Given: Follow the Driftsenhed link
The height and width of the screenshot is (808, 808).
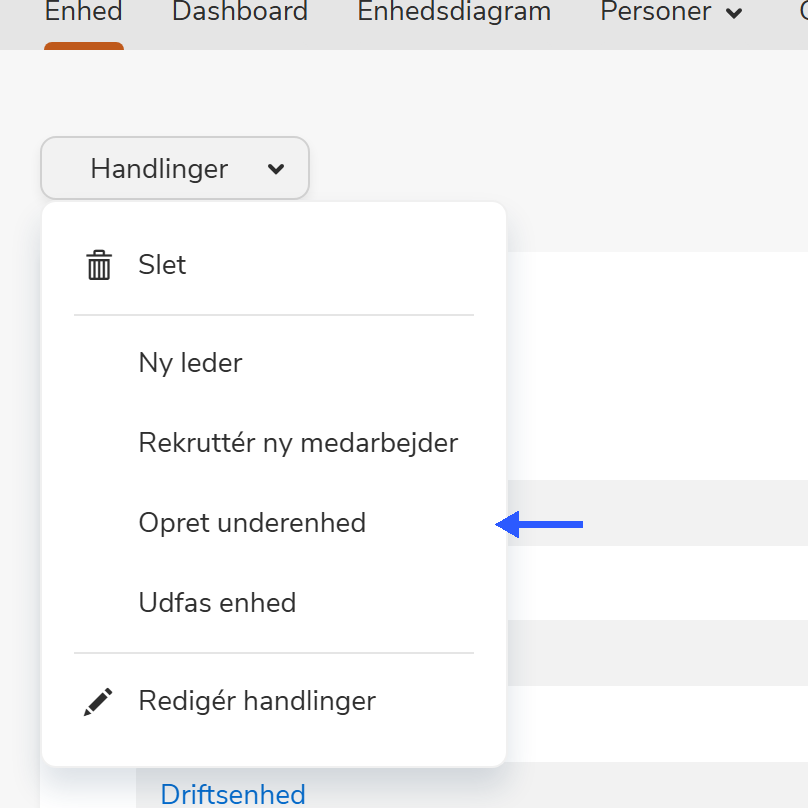Looking at the screenshot, I should point(232,793).
